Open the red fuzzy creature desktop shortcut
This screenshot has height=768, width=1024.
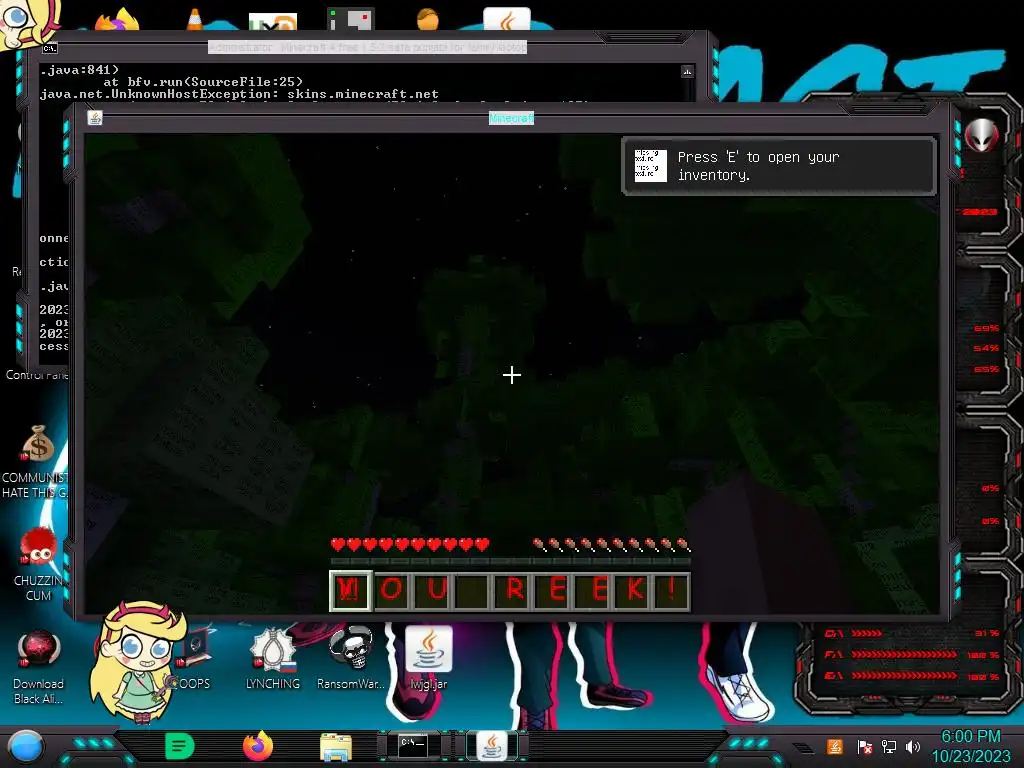point(39,564)
